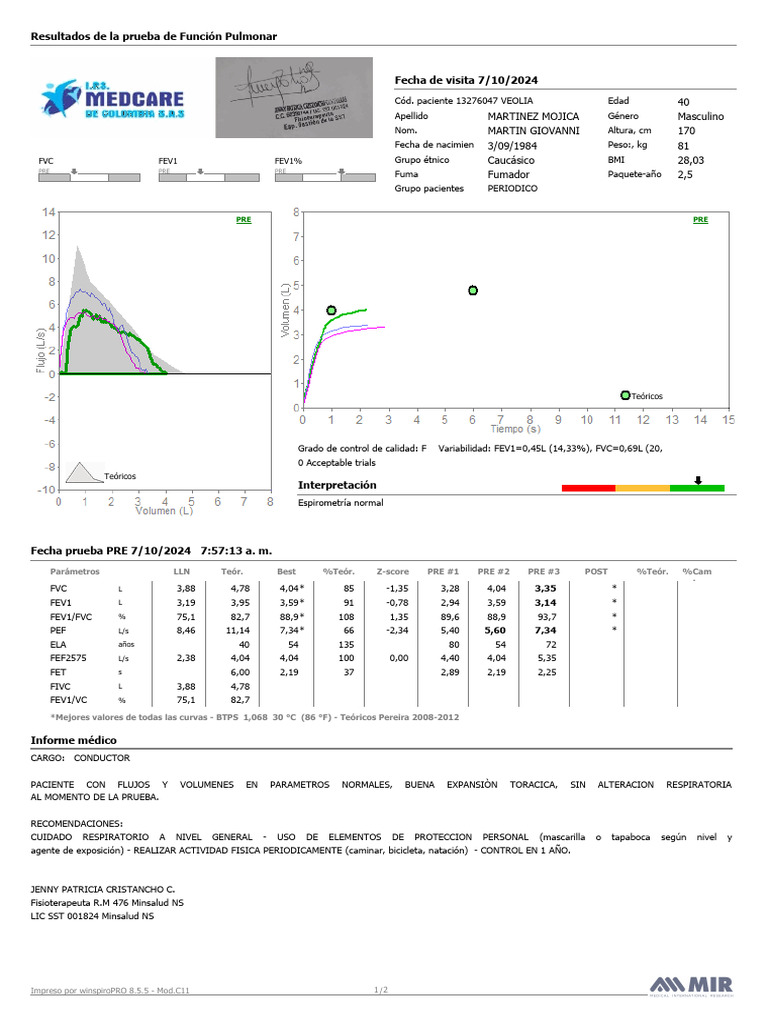The image size is (768, 1024).
Task: Click the 'POST' column header
Action: point(596,571)
